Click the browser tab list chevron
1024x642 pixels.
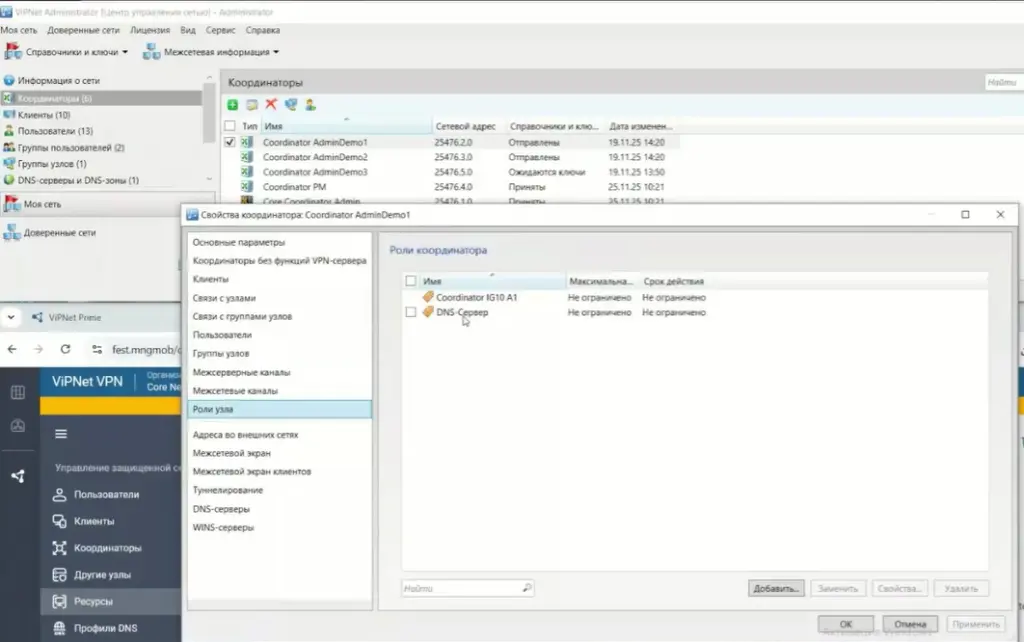tap(11, 317)
